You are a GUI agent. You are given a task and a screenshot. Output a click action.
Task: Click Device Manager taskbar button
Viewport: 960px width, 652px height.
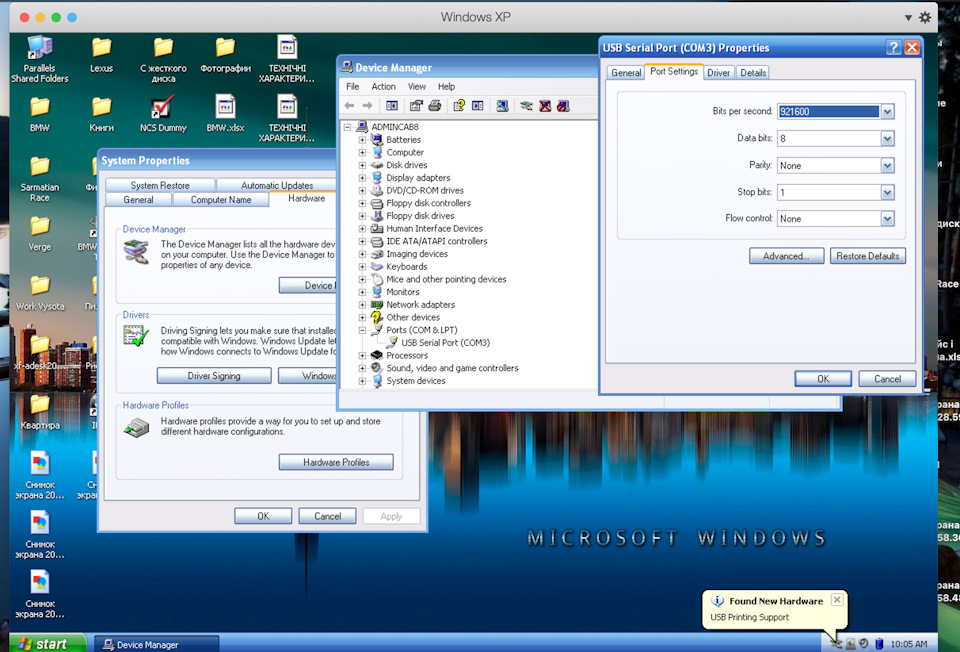click(x=156, y=644)
